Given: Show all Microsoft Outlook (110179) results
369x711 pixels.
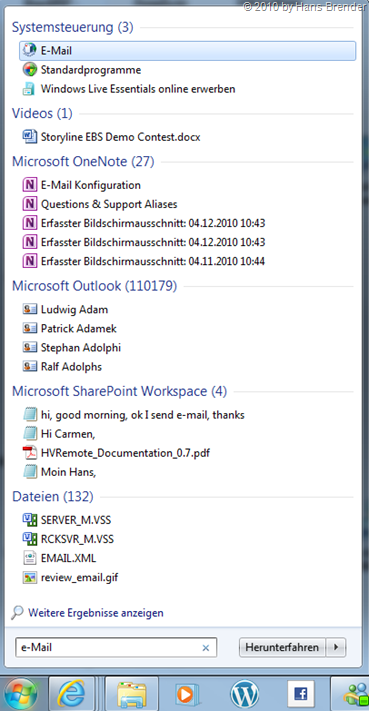Looking at the screenshot, I should [94, 286].
